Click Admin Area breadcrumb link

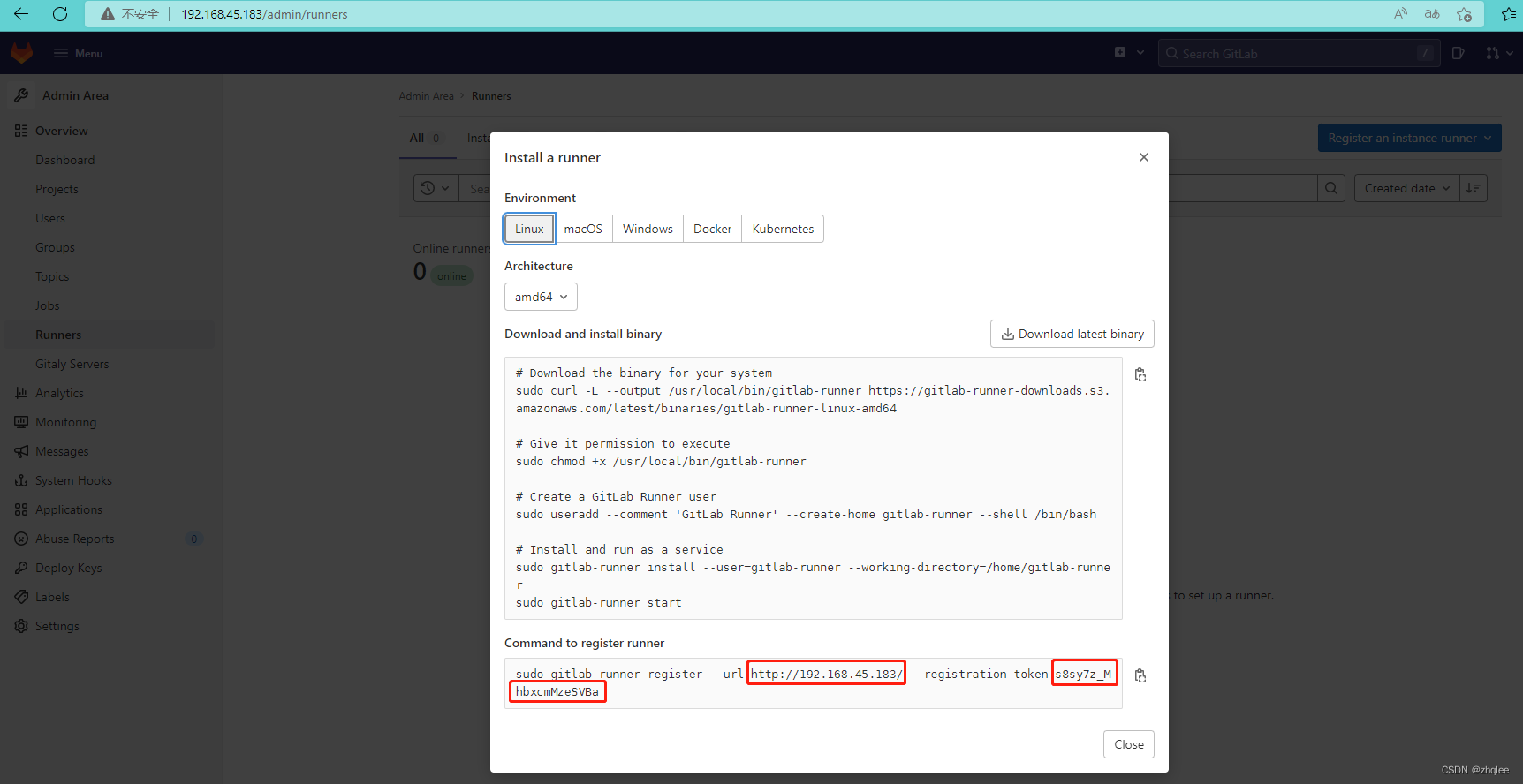(426, 96)
